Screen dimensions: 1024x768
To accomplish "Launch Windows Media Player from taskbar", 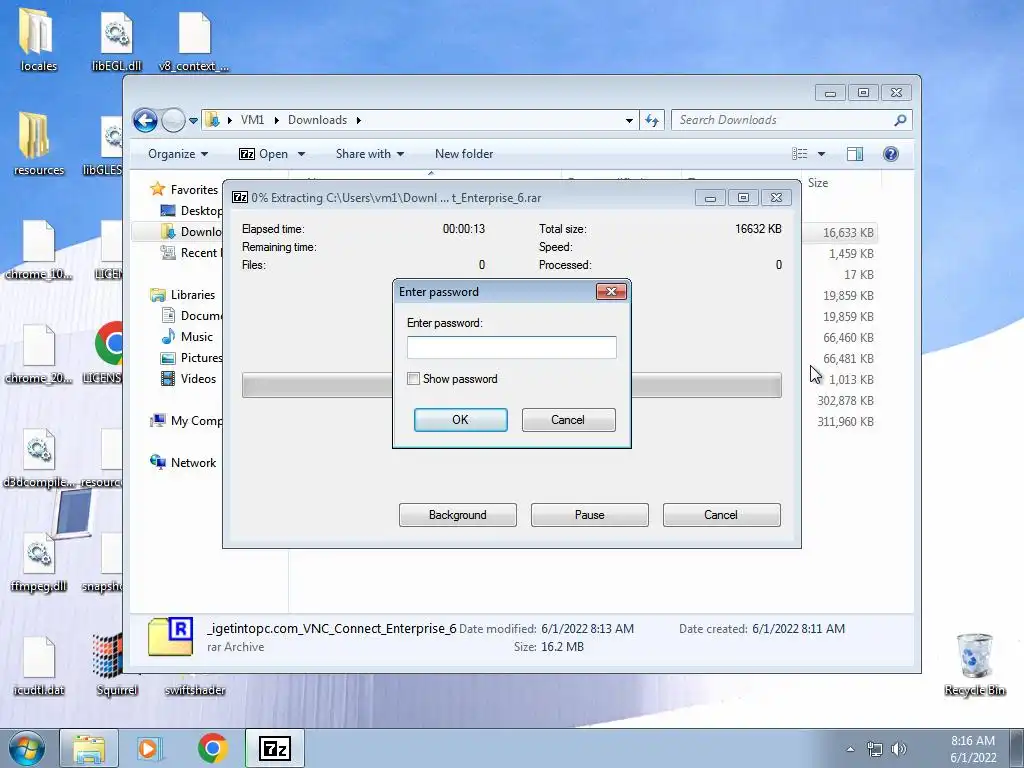I will point(150,748).
